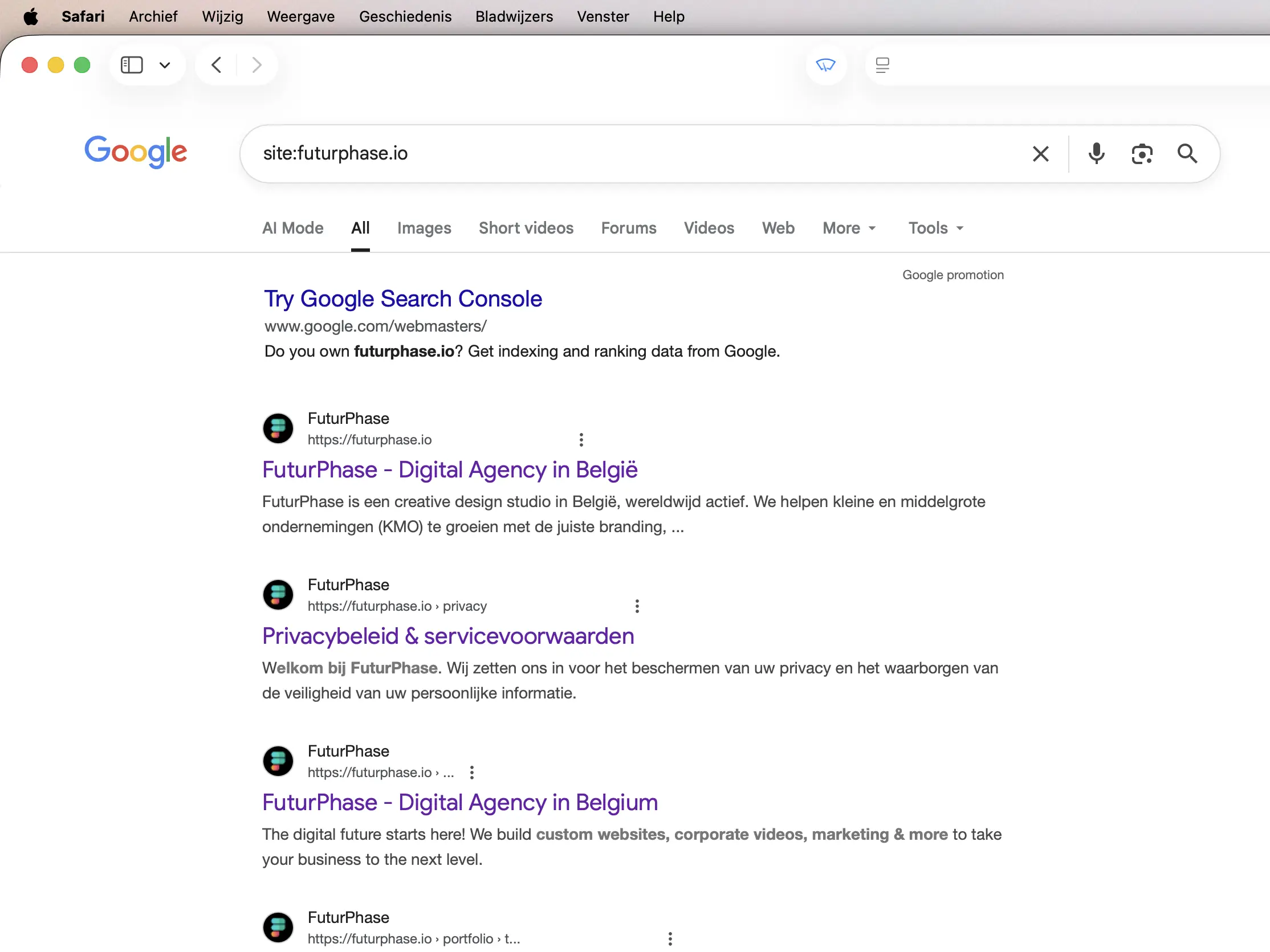Screen dimensions: 1270x952
Task: Click favicon of the portfolio result
Action: click(278, 928)
